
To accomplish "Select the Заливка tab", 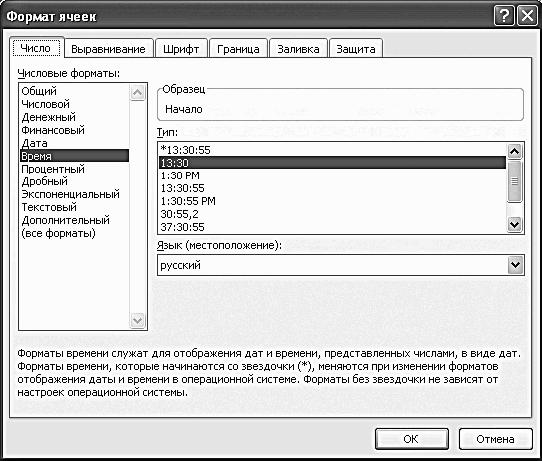I will tap(298, 49).
